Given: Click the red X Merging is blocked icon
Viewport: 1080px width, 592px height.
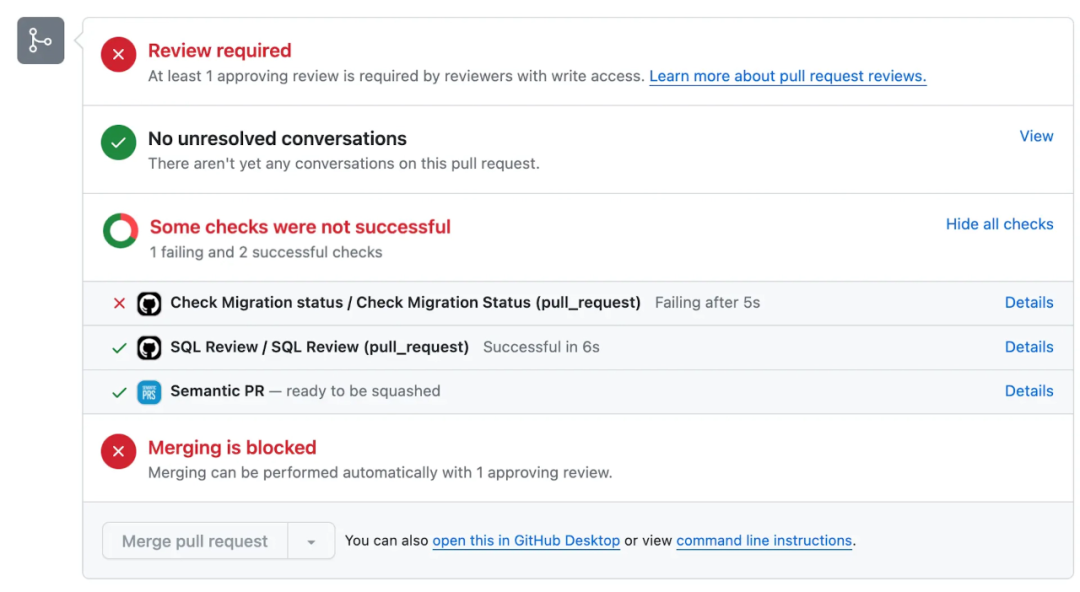Looking at the screenshot, I should (118, 452).
